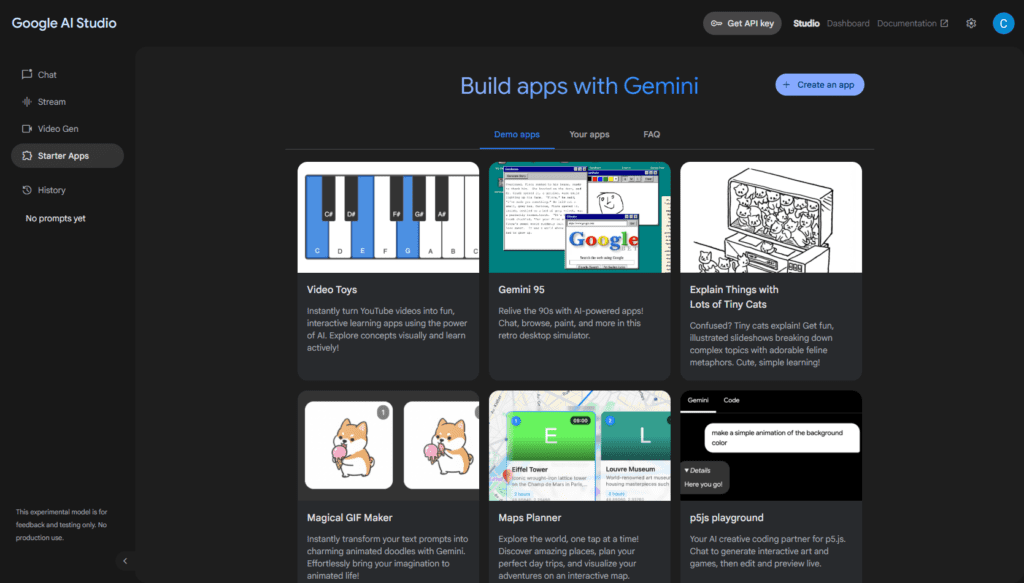
Task: Open the account avatar labeled C
Action: coord(1003,24)
